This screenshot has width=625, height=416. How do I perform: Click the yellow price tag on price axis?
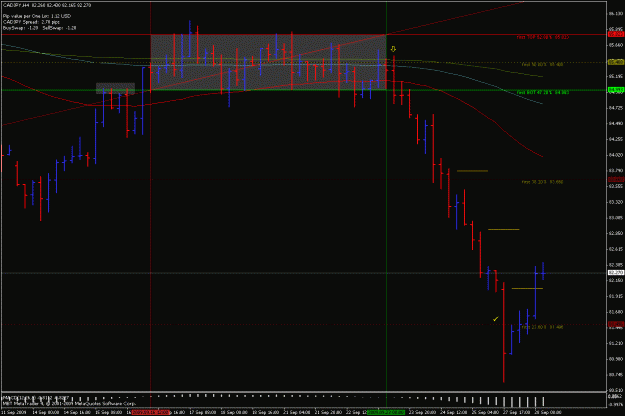pyautogui.click(x=616, y=62)
